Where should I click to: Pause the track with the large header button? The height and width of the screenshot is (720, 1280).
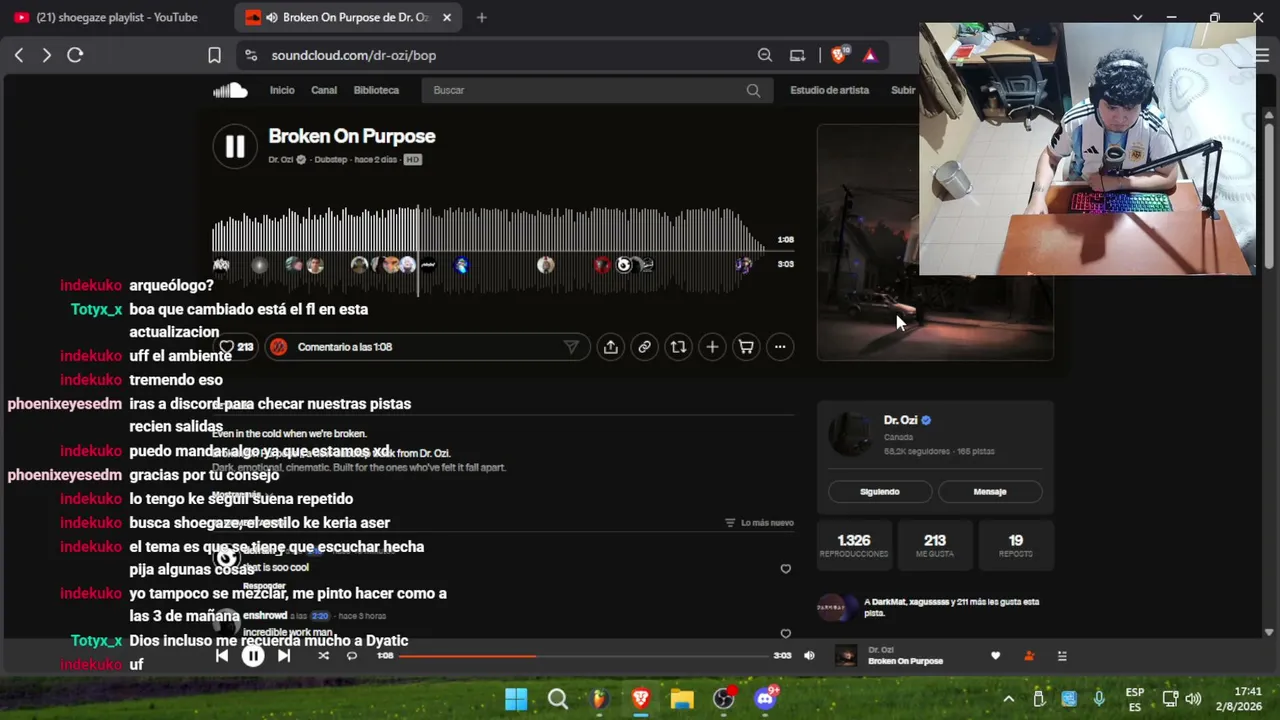(235, 146)
